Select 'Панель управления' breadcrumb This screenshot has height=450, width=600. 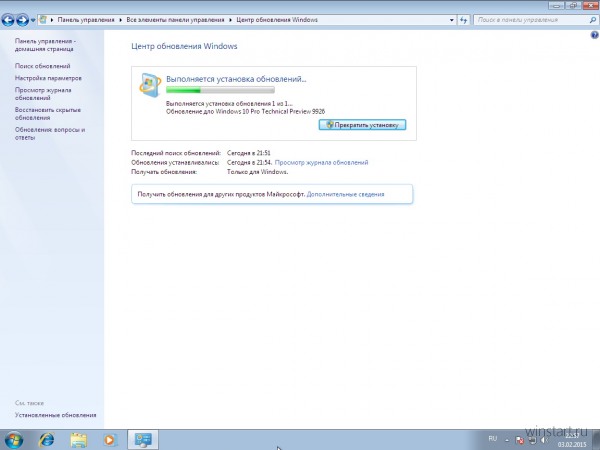pos(86,20)
